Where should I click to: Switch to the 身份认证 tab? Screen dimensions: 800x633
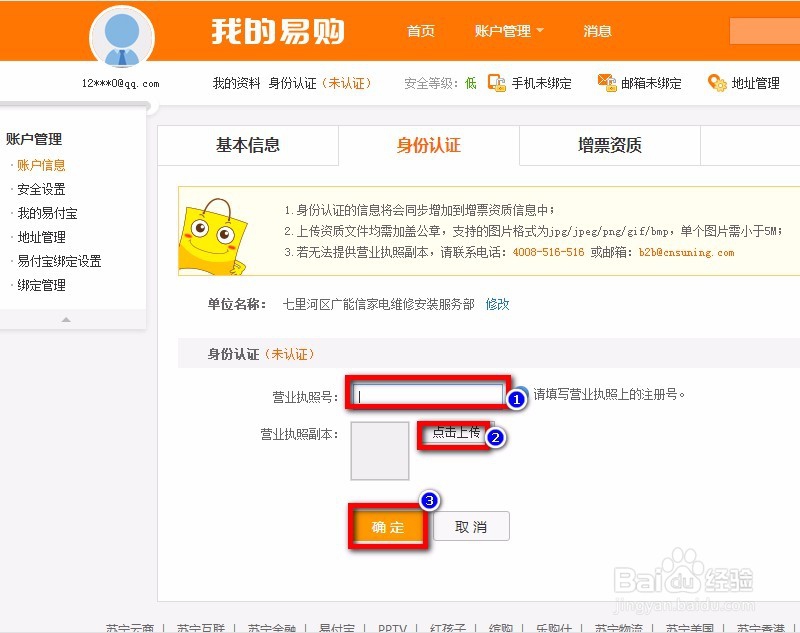coord(429,145)
